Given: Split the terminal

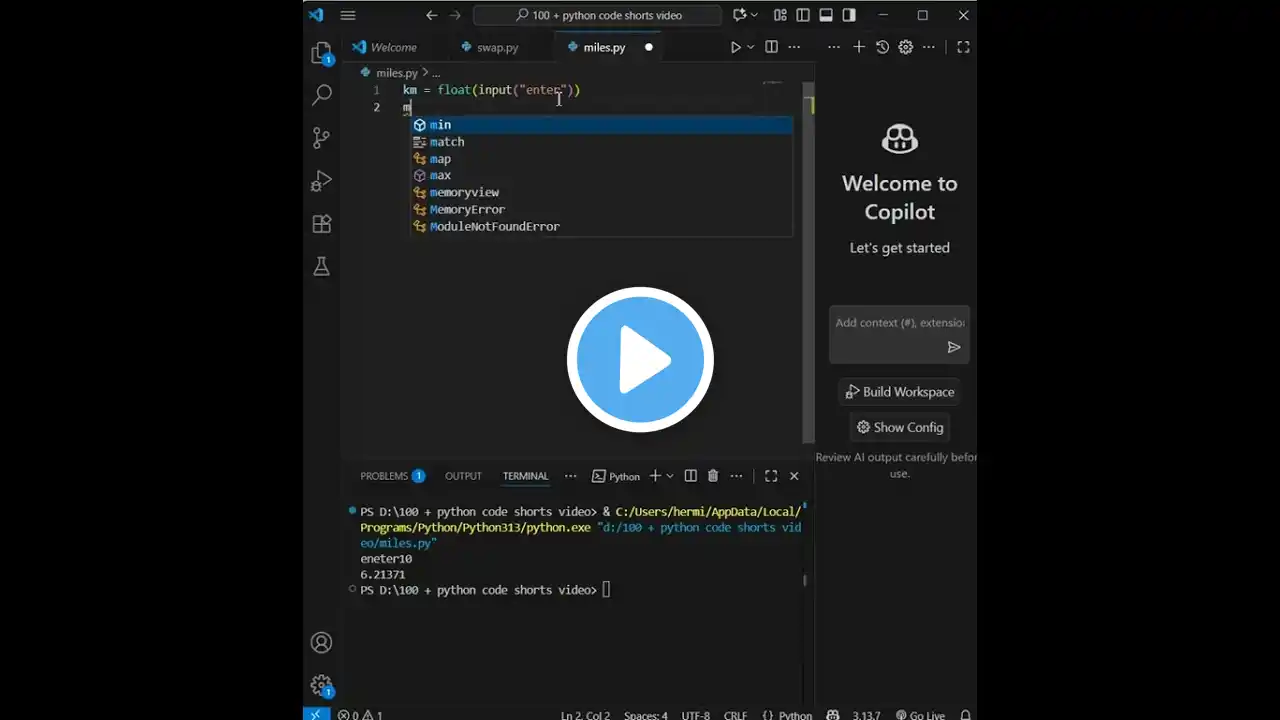Looking at the screenshot, I should tap(690, 476).
